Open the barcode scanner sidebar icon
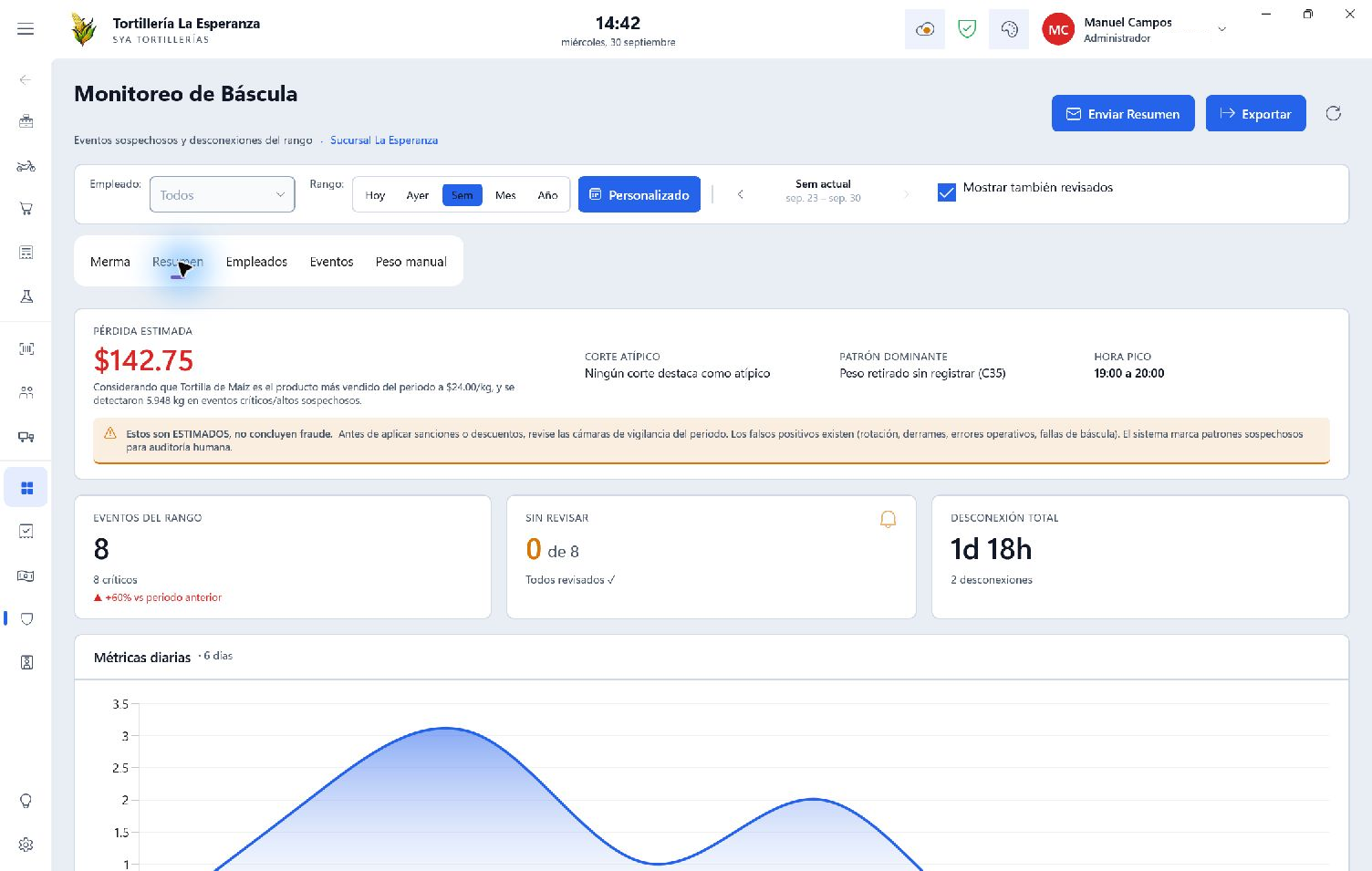The height and width of the screenshot is (871, 1372). pyautogui.click(x=26, y=348)
